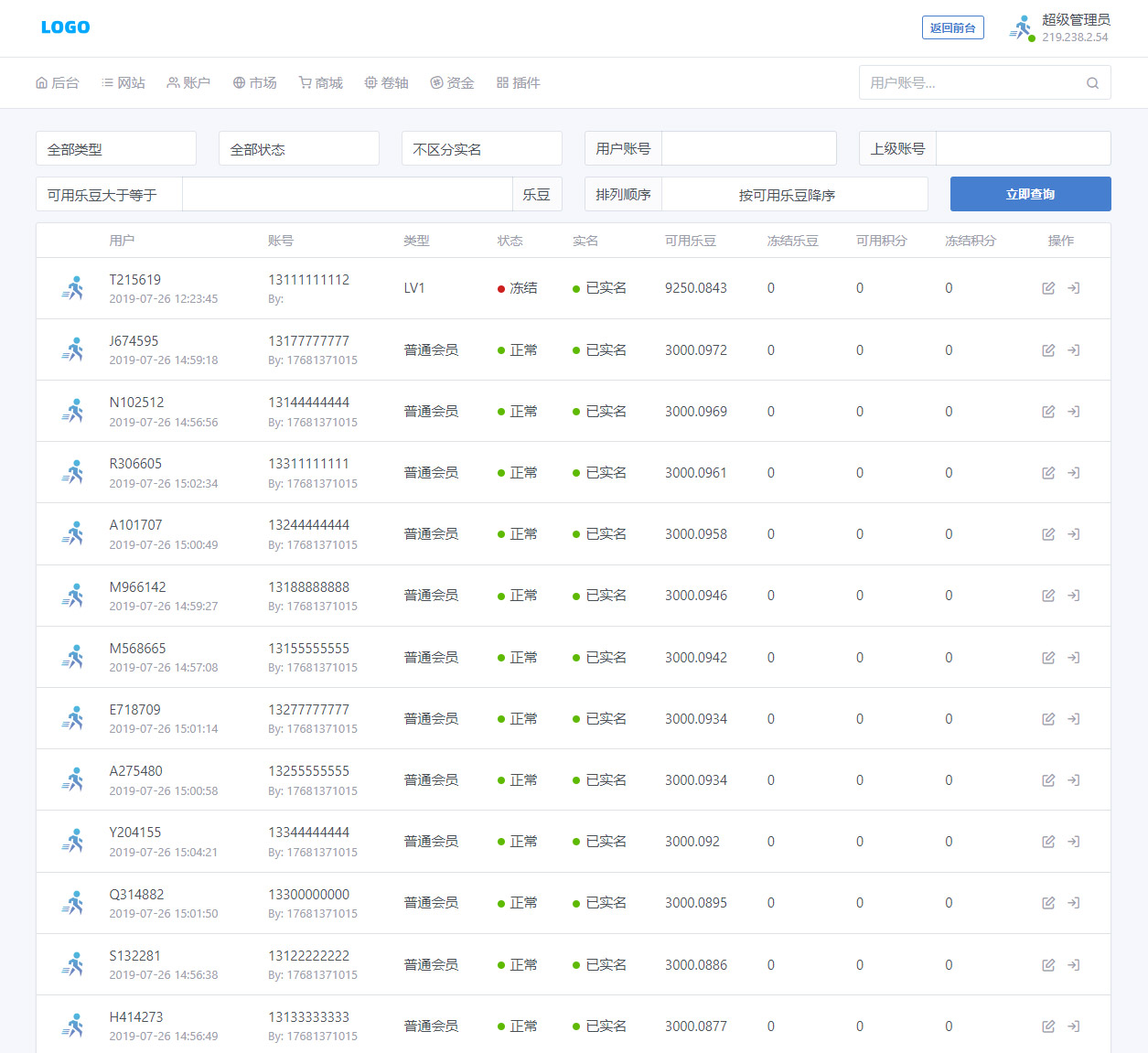
Task: Click edit icon for user Q314882
Action: click(x=1048, y=903)
